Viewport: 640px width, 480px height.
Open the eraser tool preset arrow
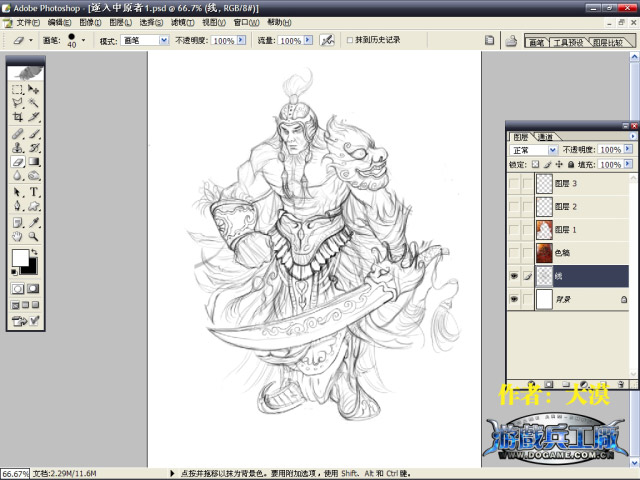click(x=31, y=40)
